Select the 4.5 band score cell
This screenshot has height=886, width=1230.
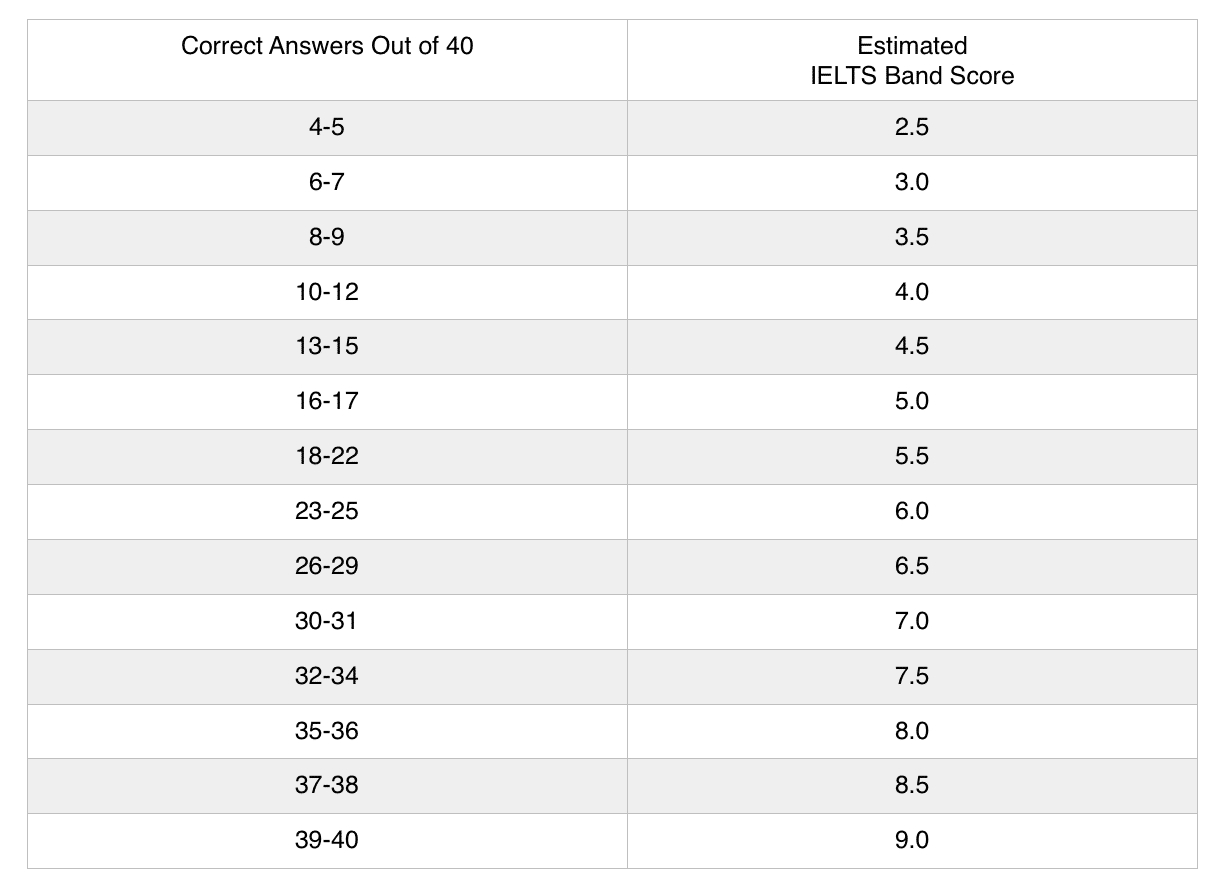pyautogui.click(x=912, y=346)
